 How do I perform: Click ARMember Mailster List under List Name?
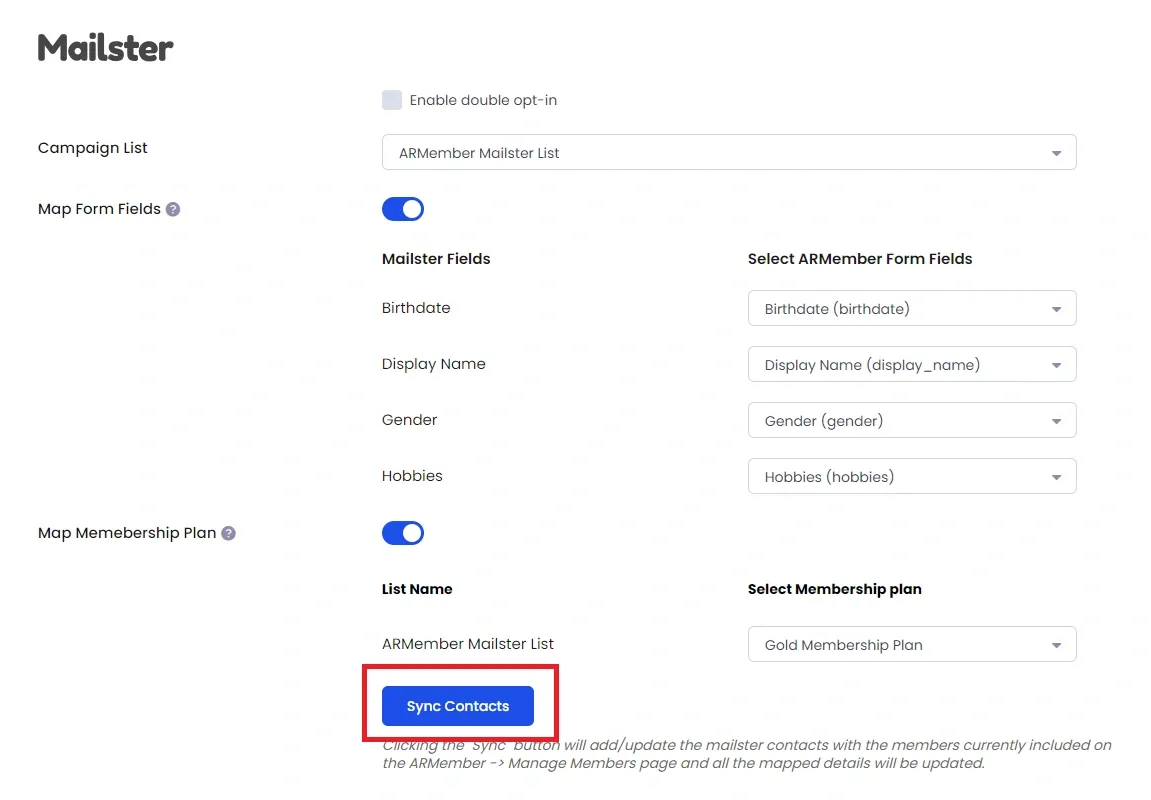pos(468,644)
